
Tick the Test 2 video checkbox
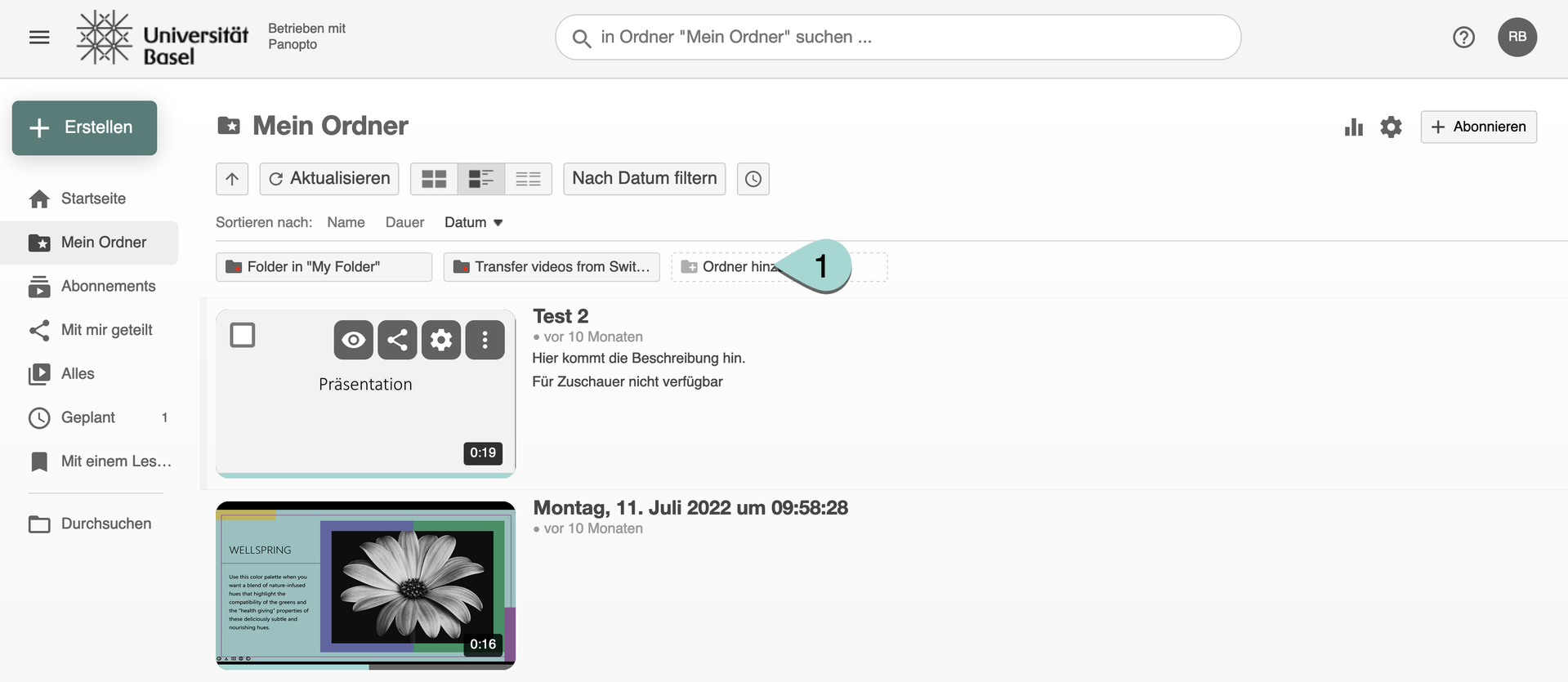[243, 336]
